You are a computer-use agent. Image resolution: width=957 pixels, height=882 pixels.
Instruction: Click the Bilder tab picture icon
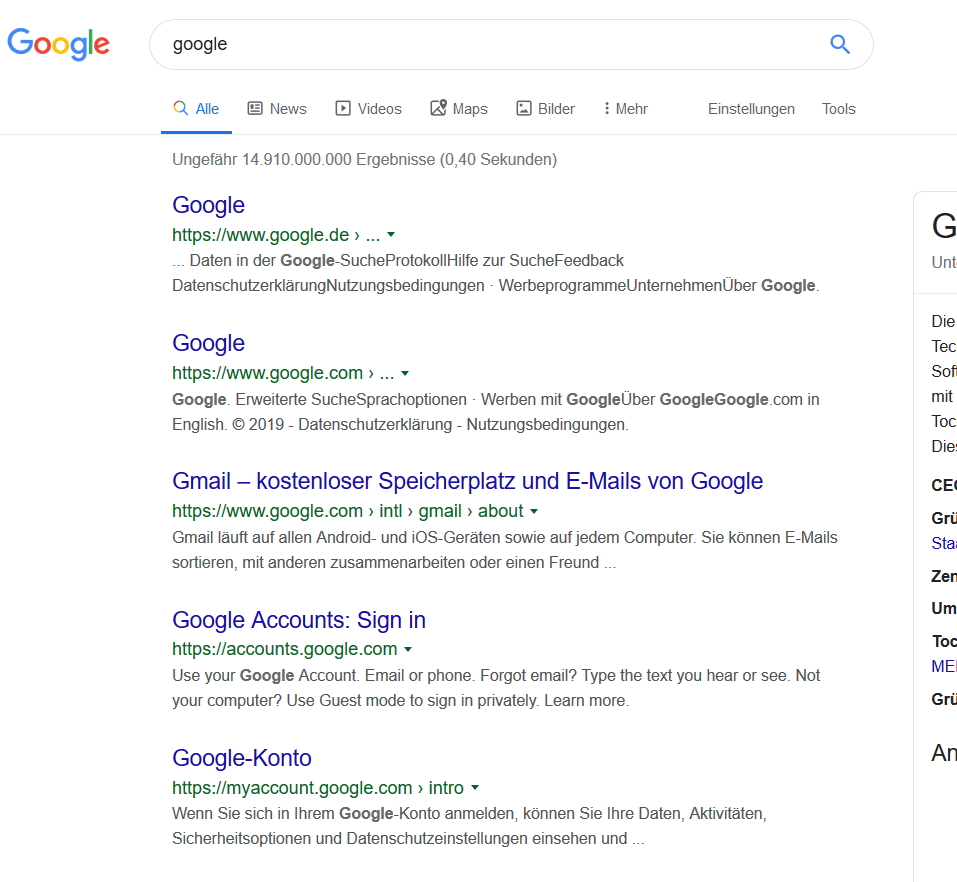[524, 109]
